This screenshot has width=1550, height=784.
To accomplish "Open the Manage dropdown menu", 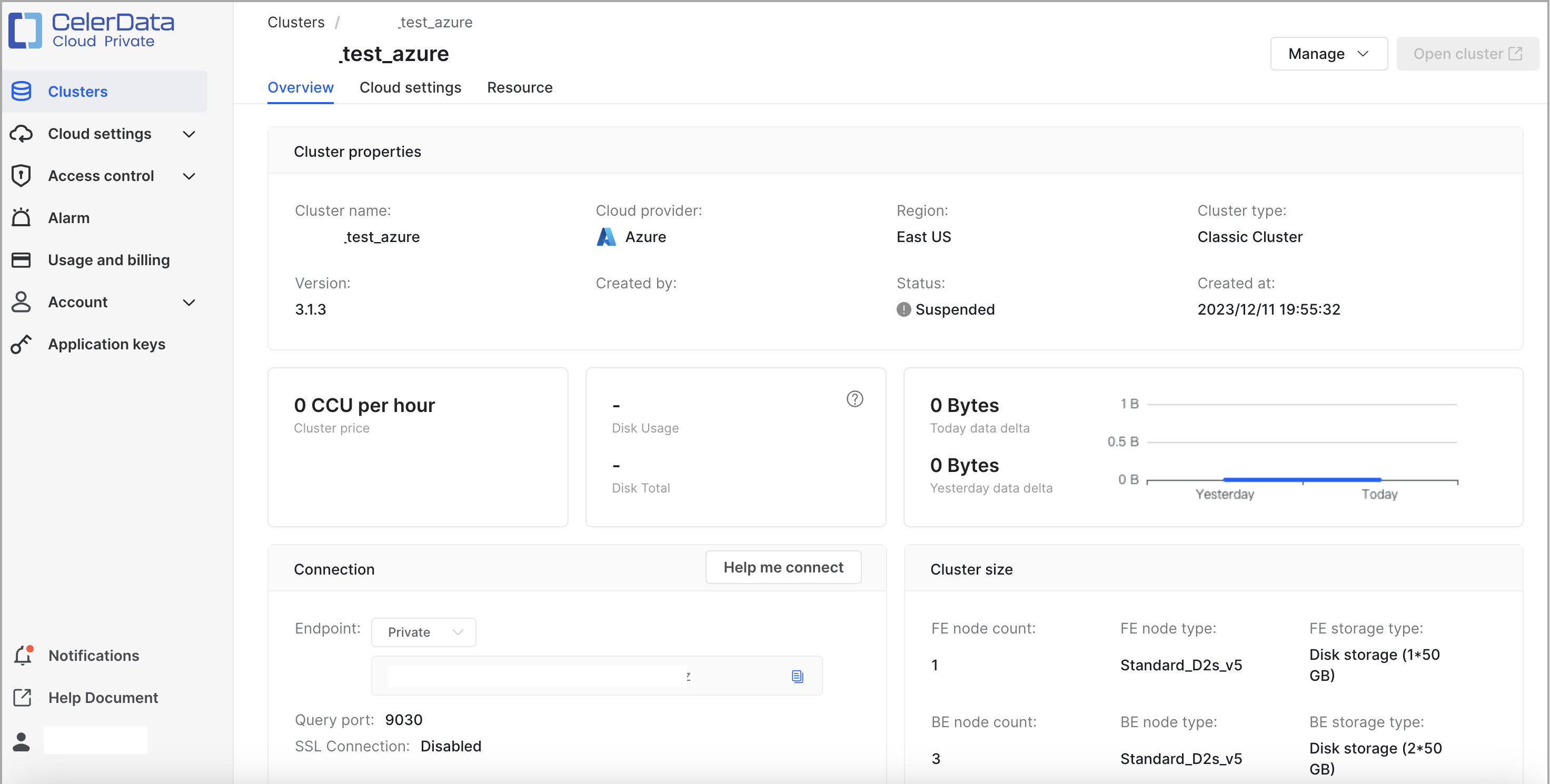I will pos(1328,54).
